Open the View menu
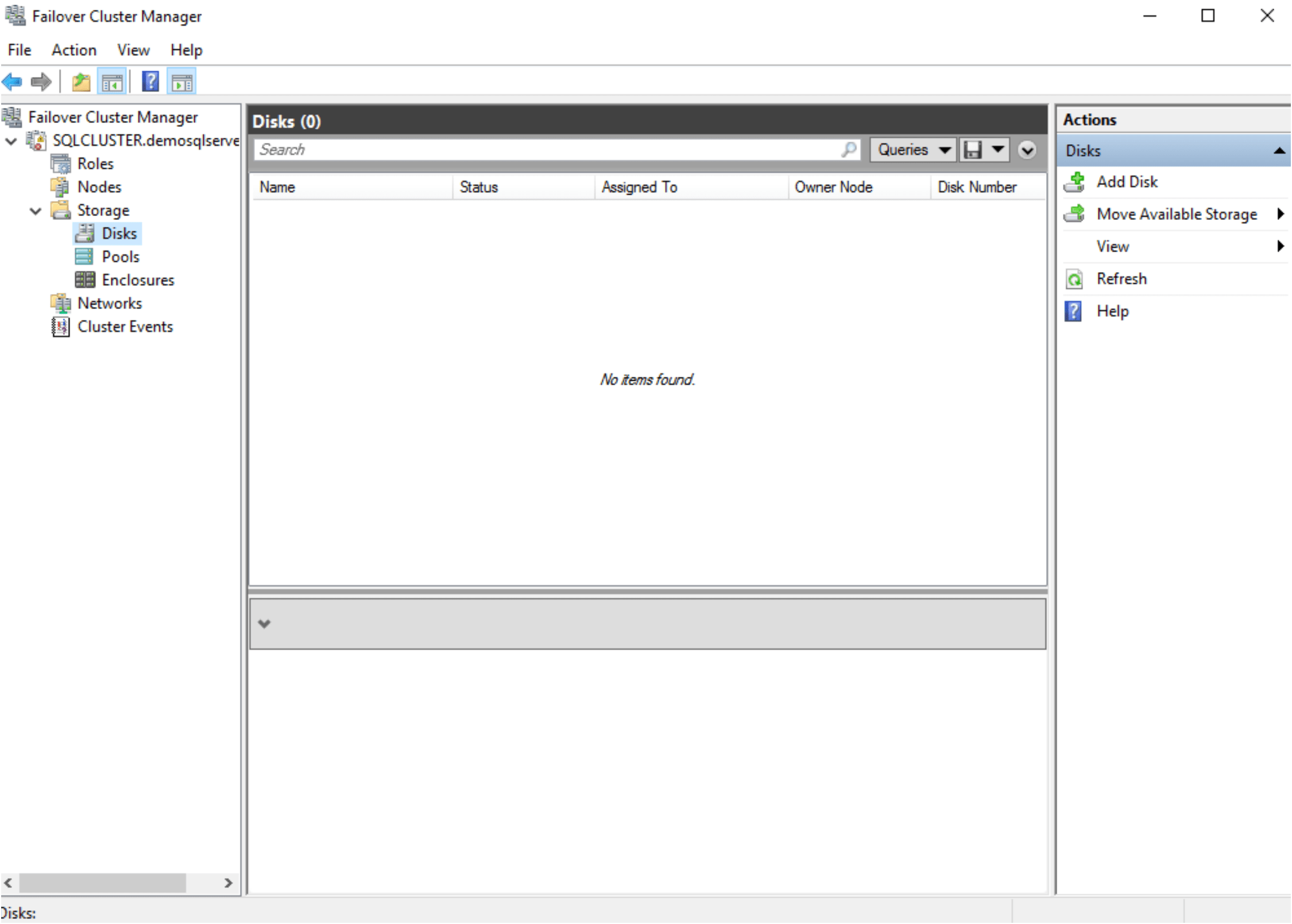The width and height of the screenshot is (1292, 924). click(x=133, y=50)
